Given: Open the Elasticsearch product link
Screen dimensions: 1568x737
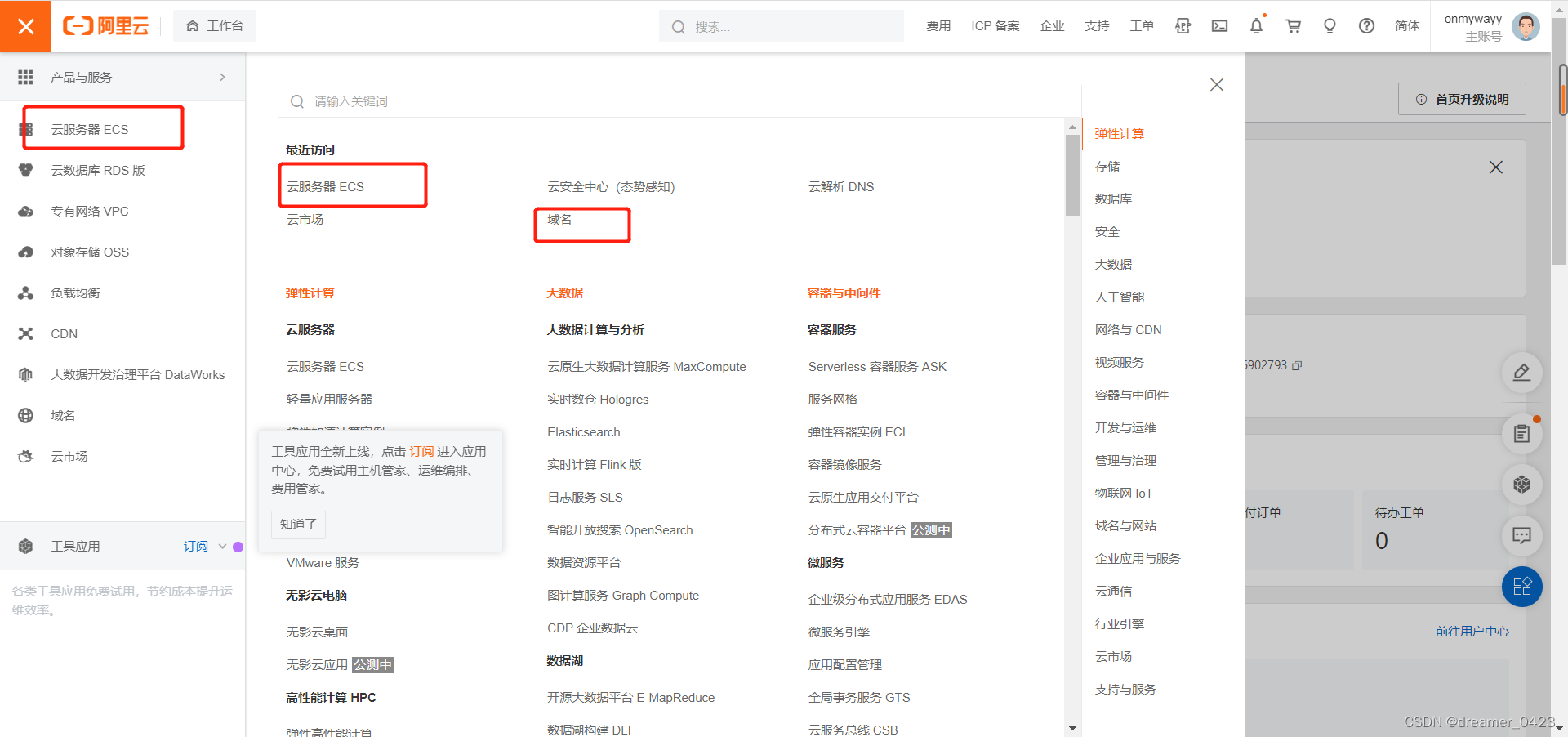Looking at the screenshot, I should [x=584, y=431].
